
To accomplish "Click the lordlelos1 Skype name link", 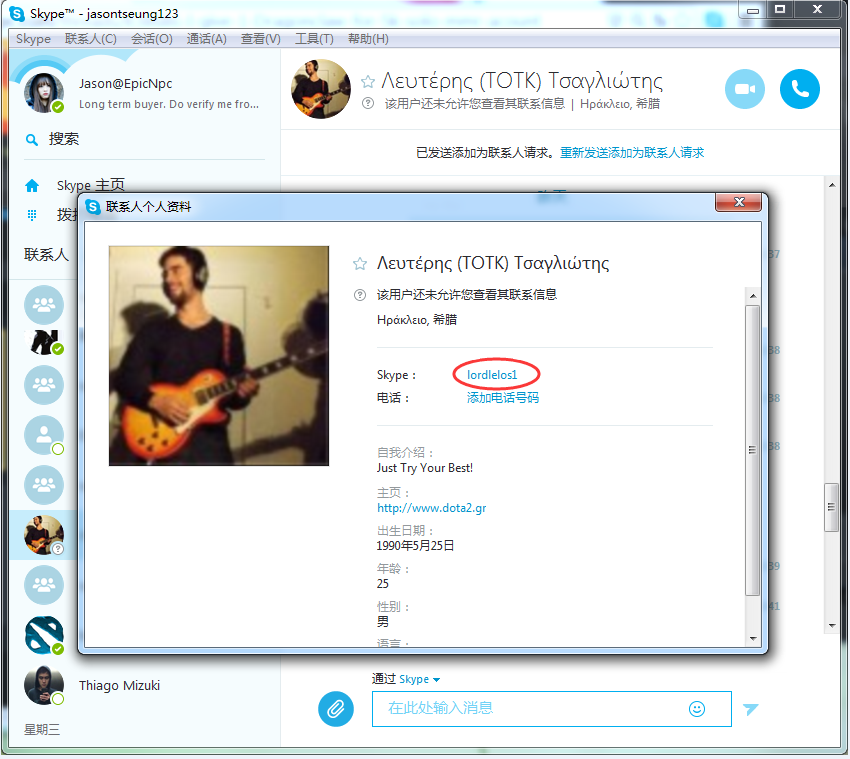I will pos(492,375).
